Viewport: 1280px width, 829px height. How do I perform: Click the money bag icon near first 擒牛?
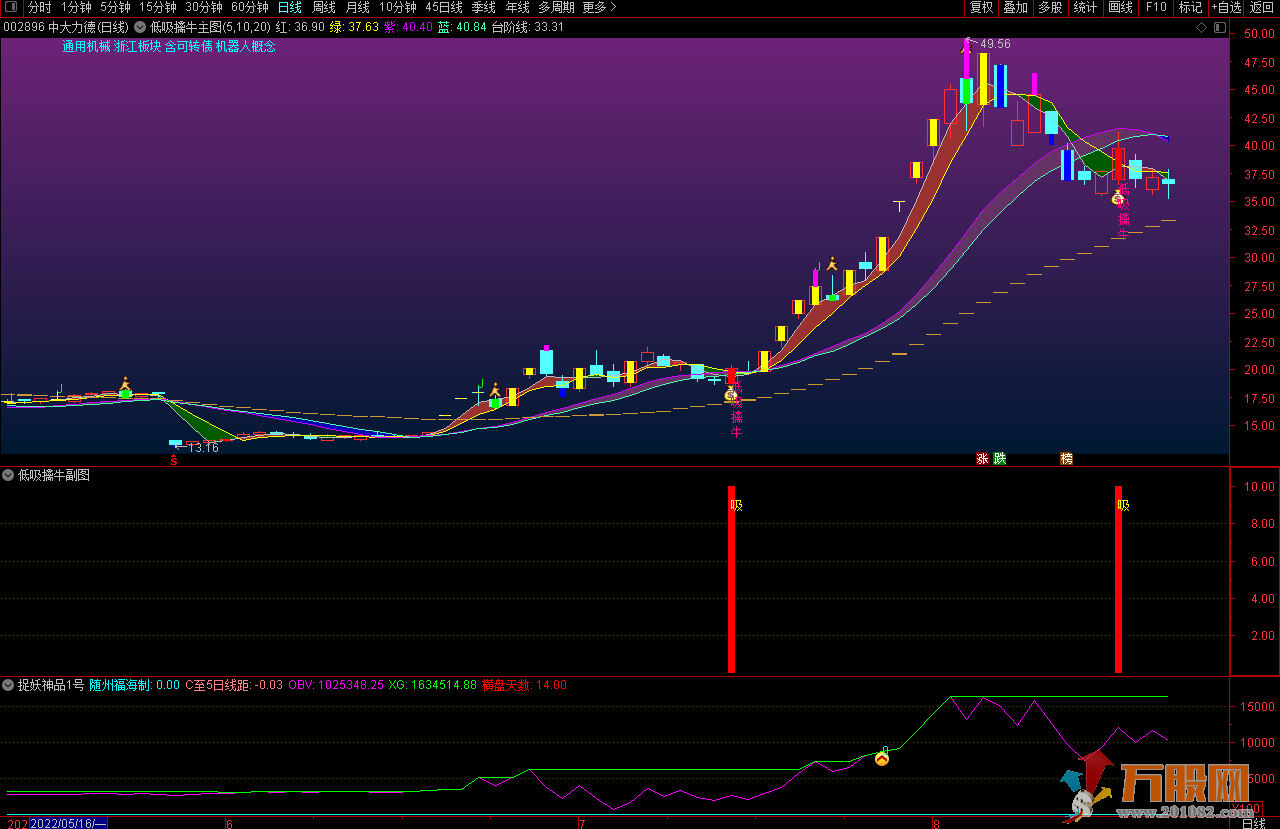pos(731,394)
